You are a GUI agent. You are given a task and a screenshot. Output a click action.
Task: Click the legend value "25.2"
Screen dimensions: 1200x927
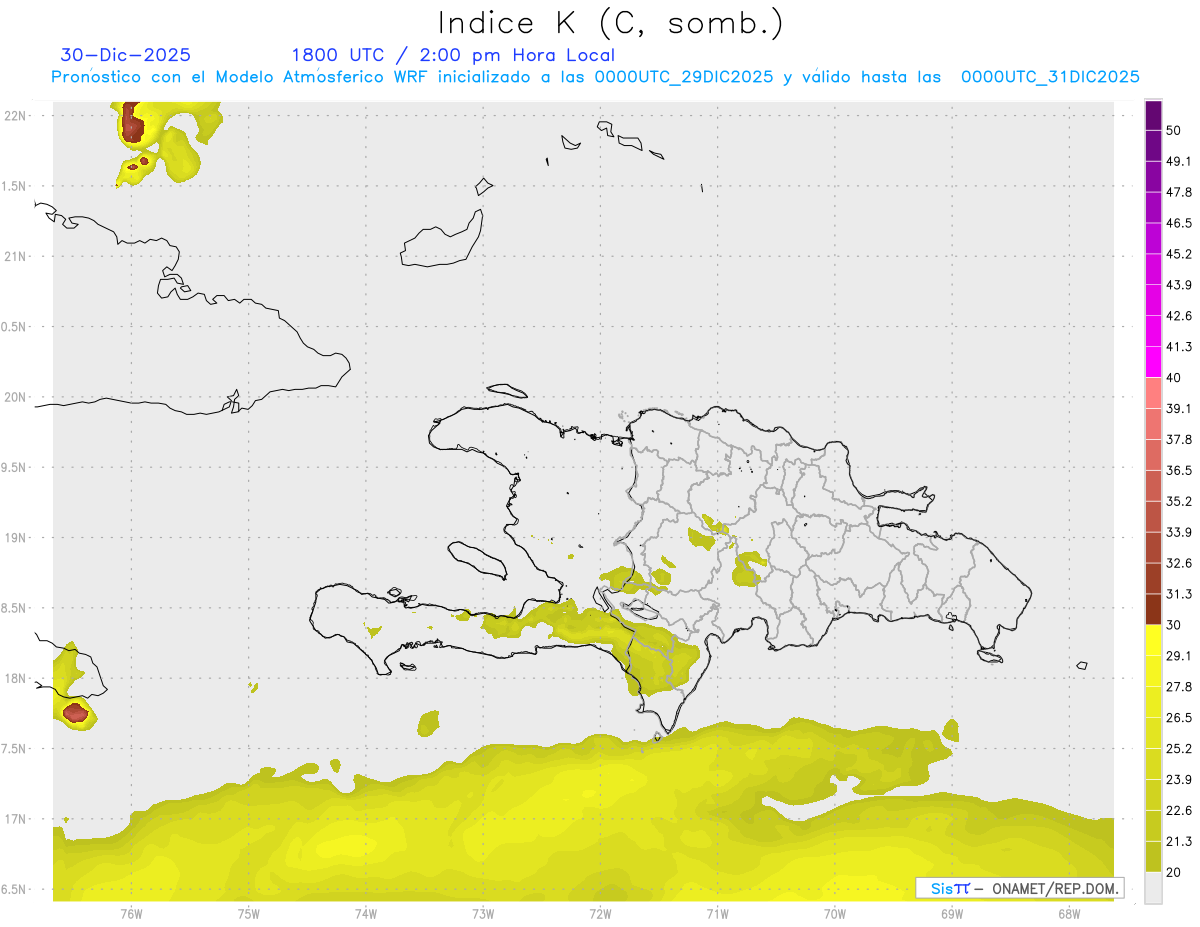coord(1179,749)
